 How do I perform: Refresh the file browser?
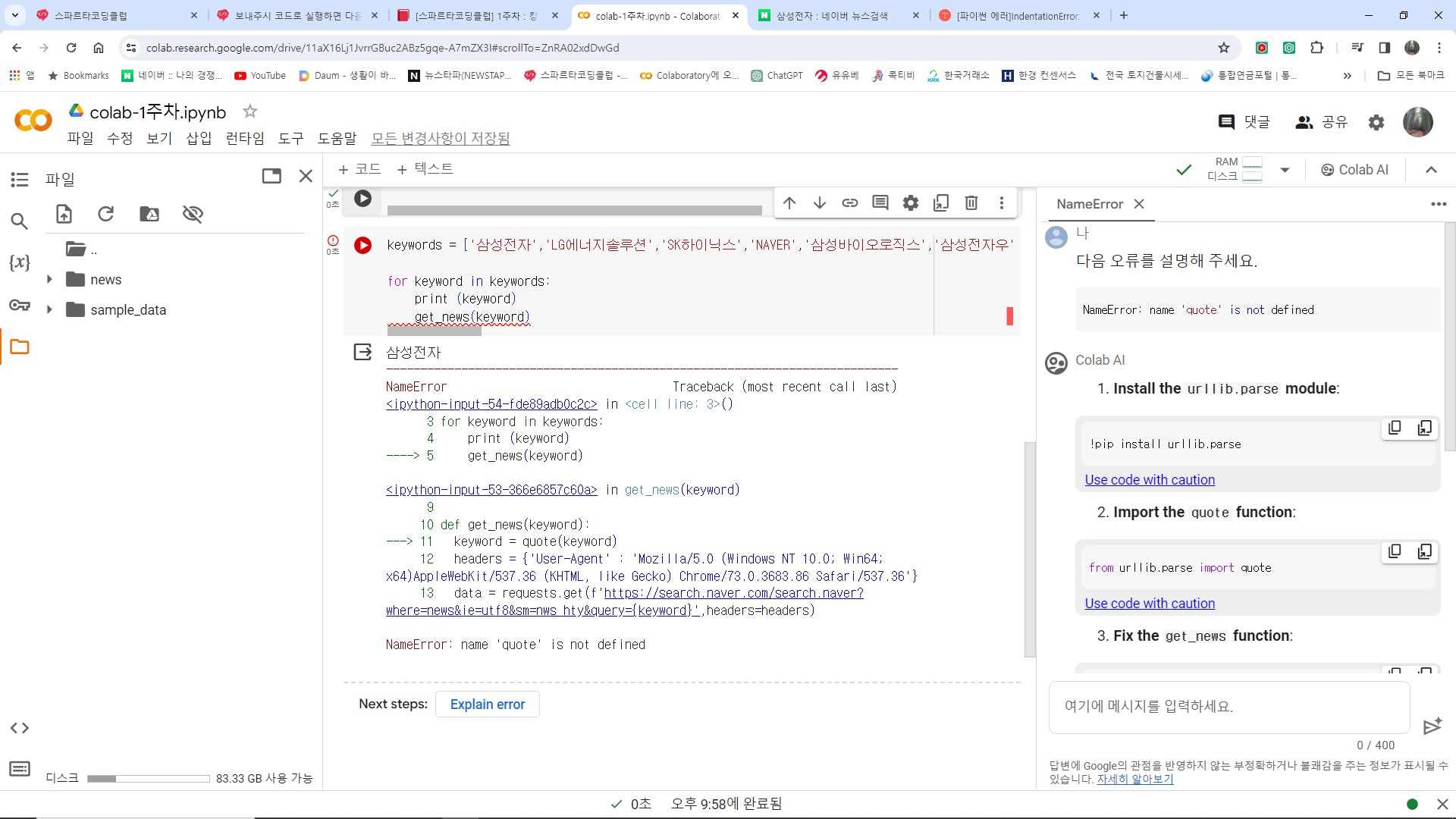coord(106,214)
